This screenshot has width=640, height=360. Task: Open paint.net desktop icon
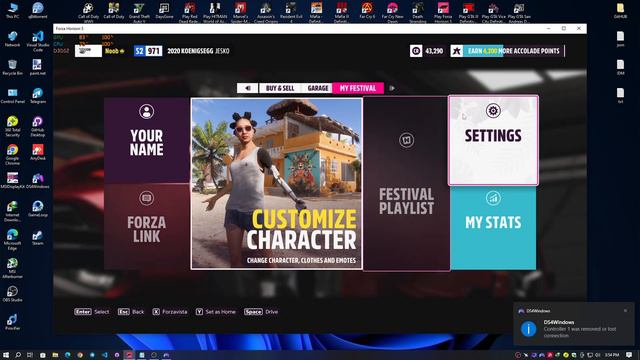click(x=38, y=67)
